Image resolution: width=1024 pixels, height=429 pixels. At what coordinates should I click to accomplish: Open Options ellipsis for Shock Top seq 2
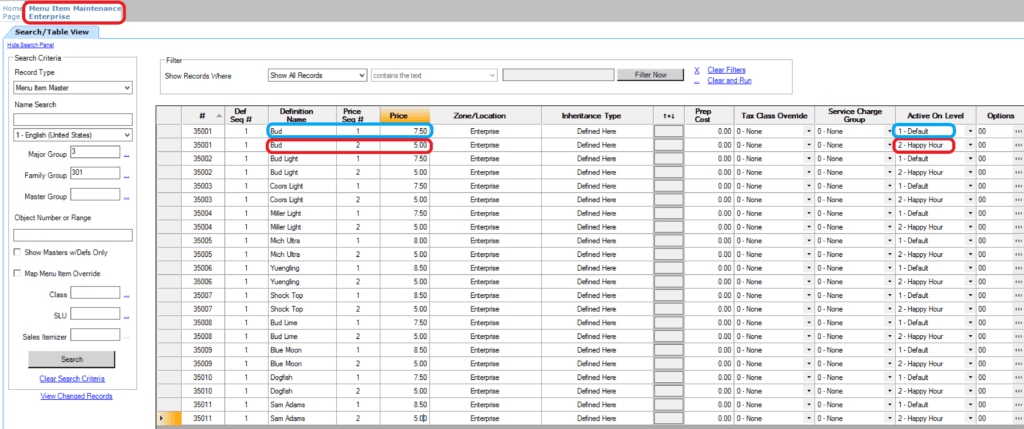(x=1017, y=309)
